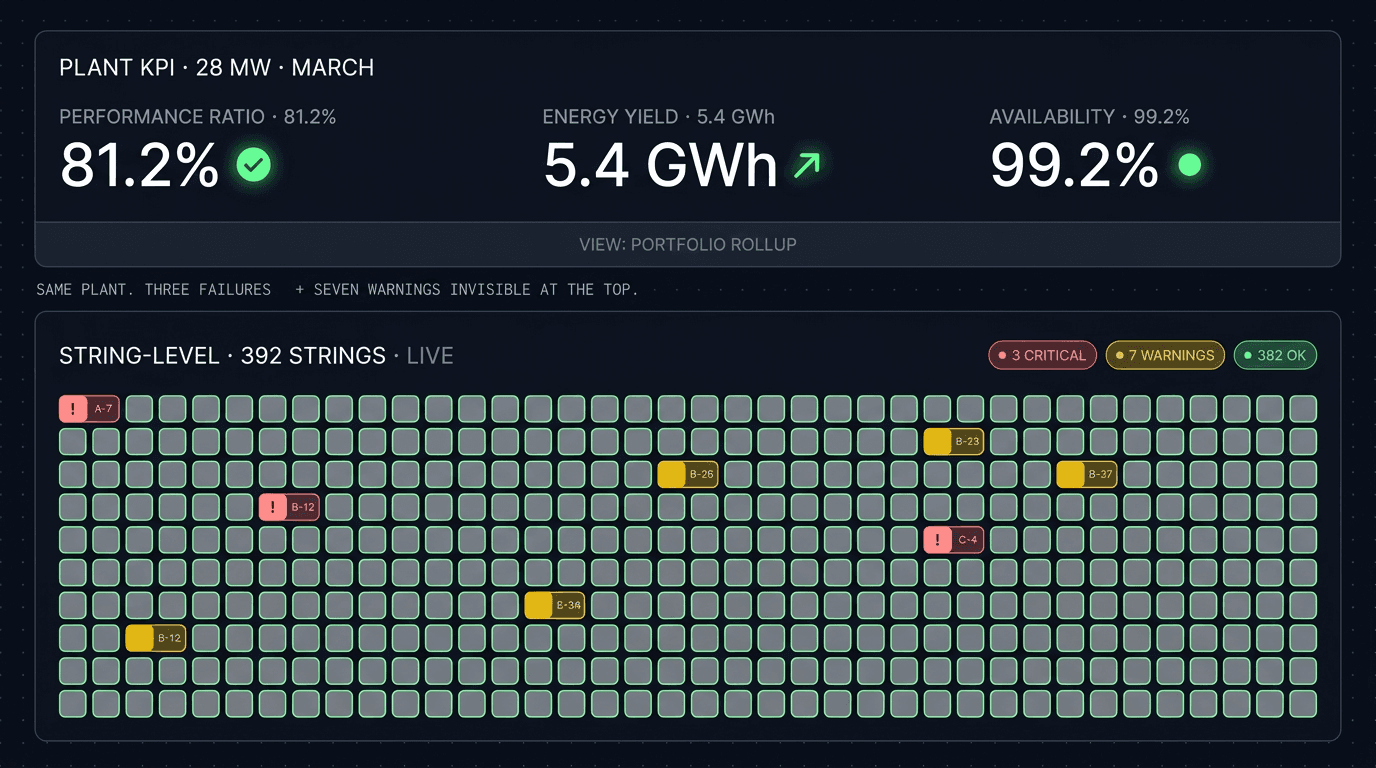The image size is (1376, 768).
Task: Filter by the 382 OK badge
Action: [x=1275, y=355]
